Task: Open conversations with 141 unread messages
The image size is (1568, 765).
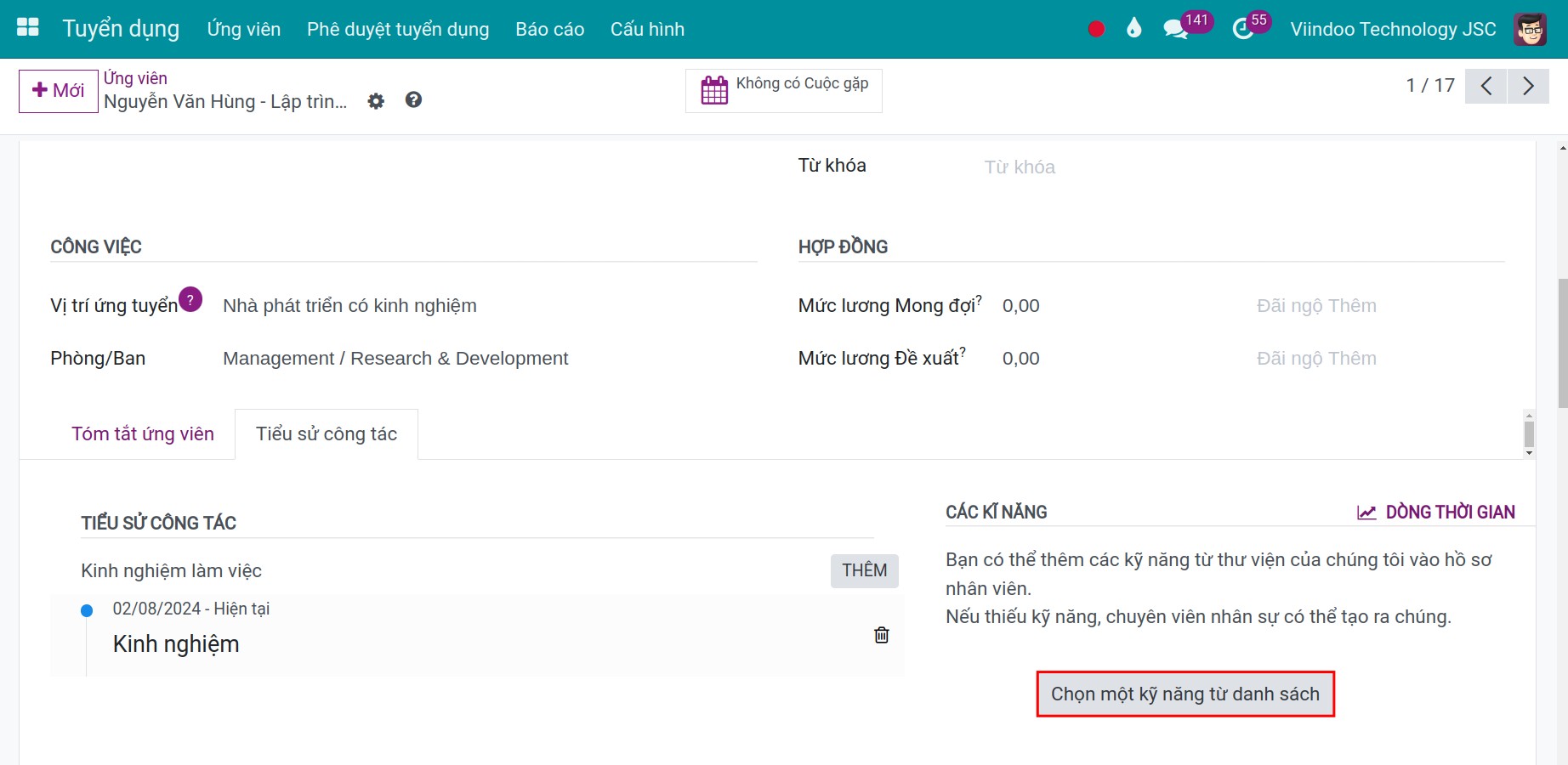Action: tap(1176, 29)
